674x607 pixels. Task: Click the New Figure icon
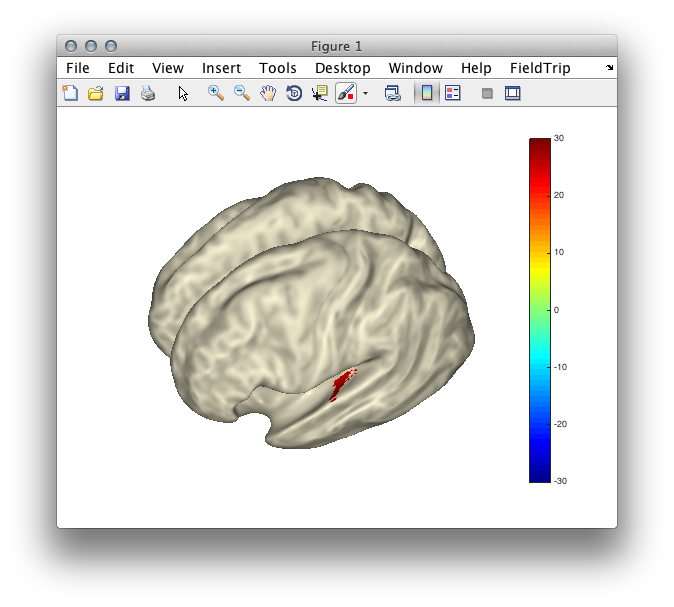pos(70,93)
